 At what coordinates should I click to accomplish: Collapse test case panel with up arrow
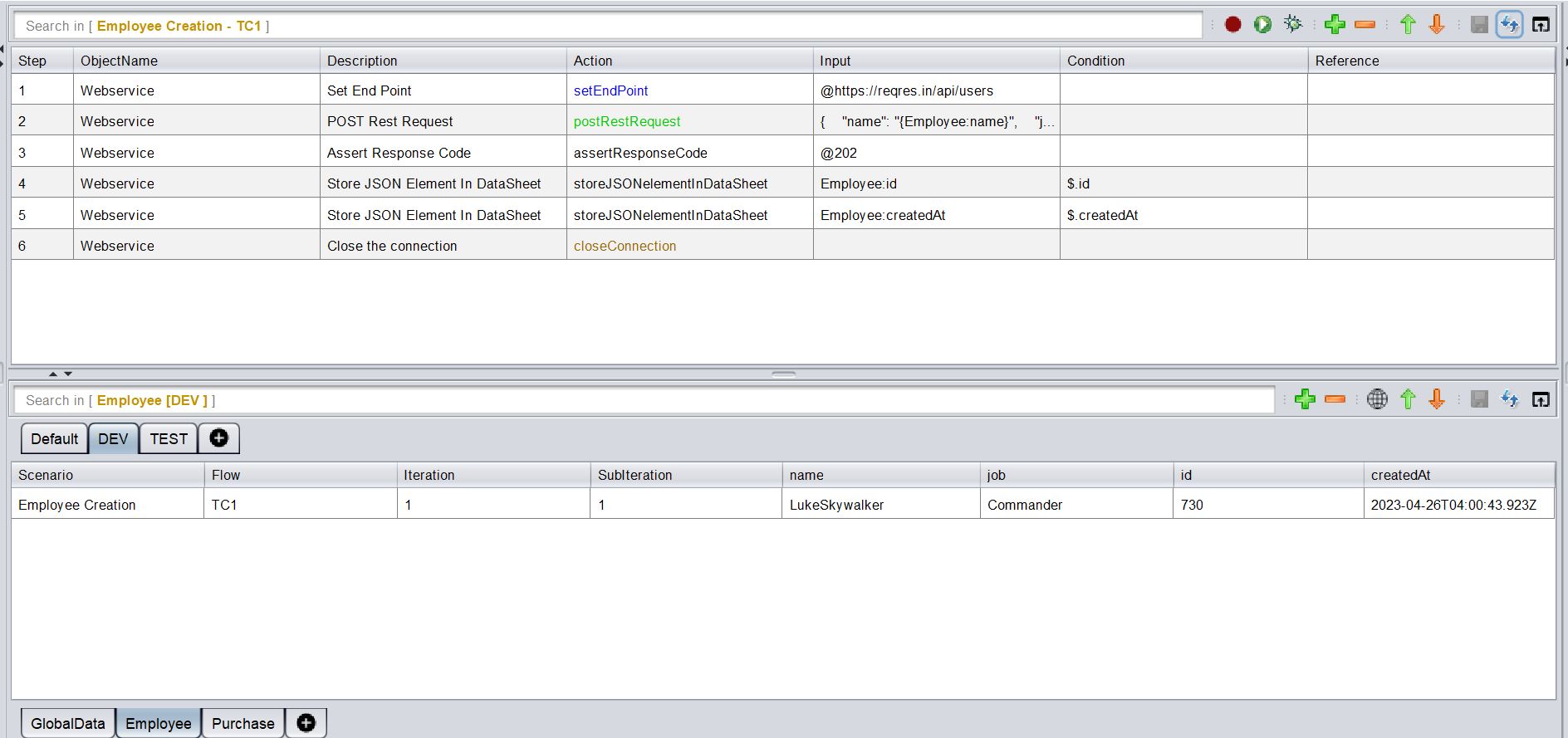click(53, 374)
